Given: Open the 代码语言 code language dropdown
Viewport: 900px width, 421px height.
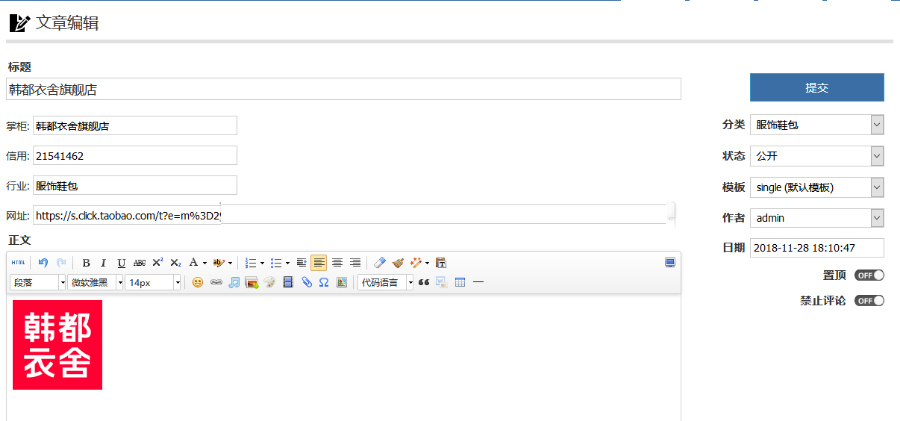Looking at the screenshot, I should click(x=385, y=283).
